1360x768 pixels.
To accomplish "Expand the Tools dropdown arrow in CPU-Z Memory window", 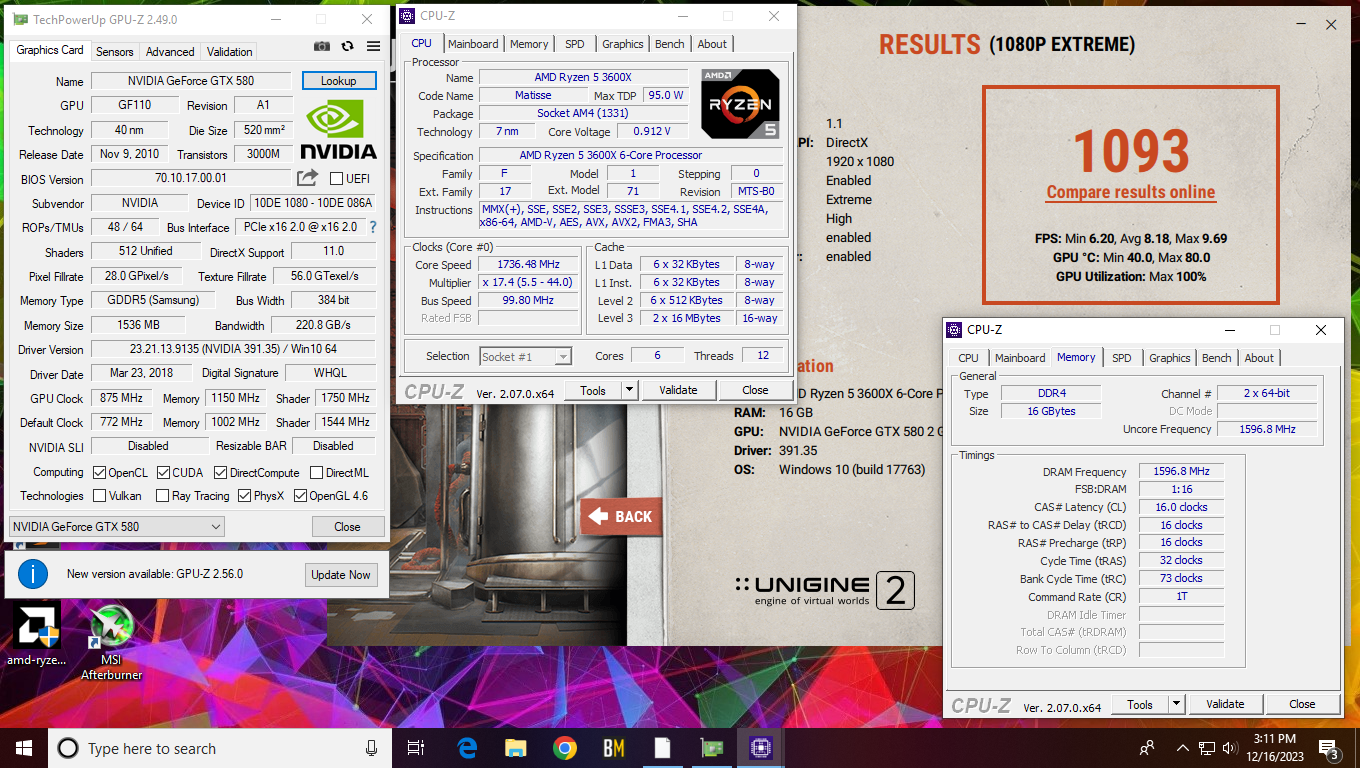I will tap(1176, 704).
